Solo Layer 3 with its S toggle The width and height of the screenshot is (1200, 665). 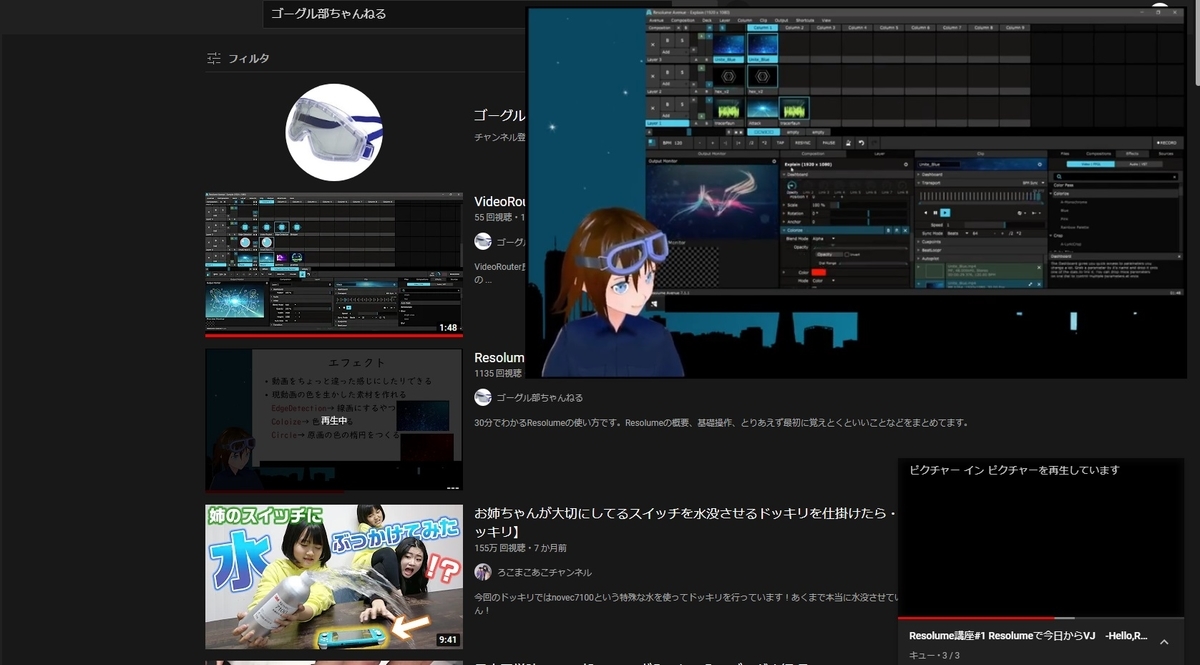coord(681,39)
